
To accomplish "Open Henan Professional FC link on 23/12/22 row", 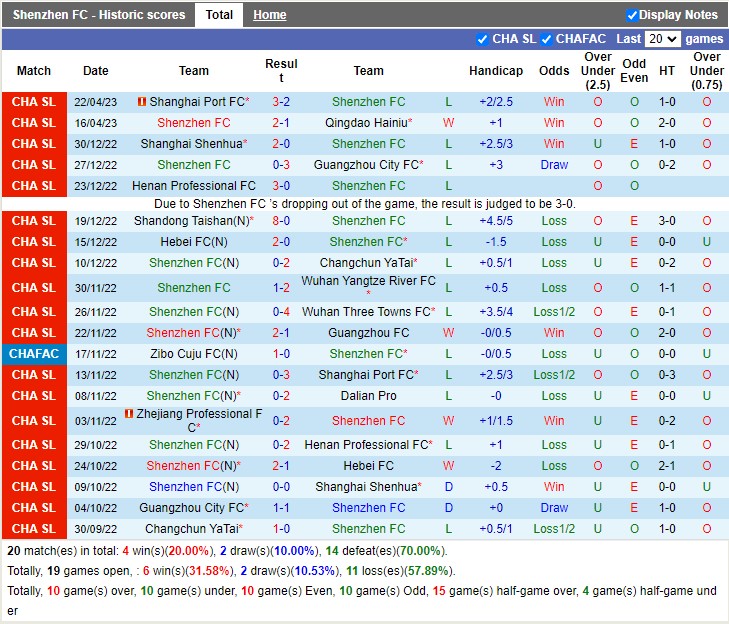I will point(193,186).
